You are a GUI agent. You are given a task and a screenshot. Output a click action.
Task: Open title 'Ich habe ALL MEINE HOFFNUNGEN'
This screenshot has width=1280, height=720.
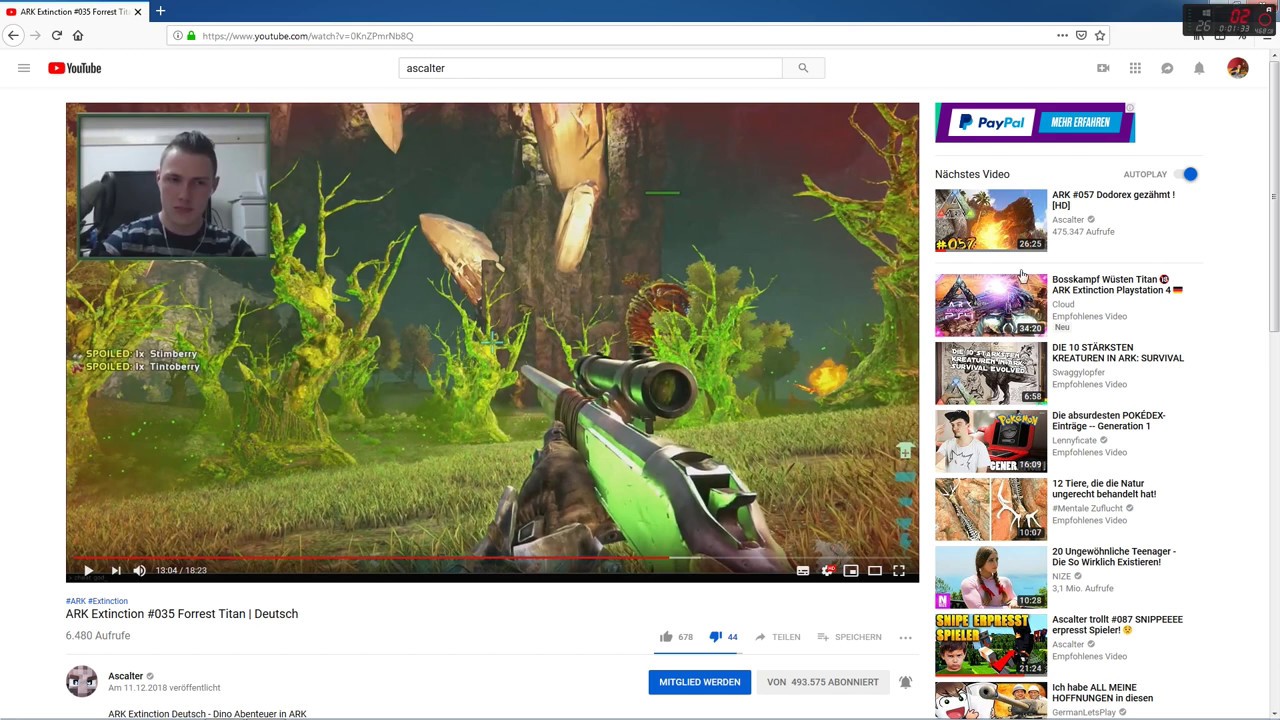click(1102, 693)
